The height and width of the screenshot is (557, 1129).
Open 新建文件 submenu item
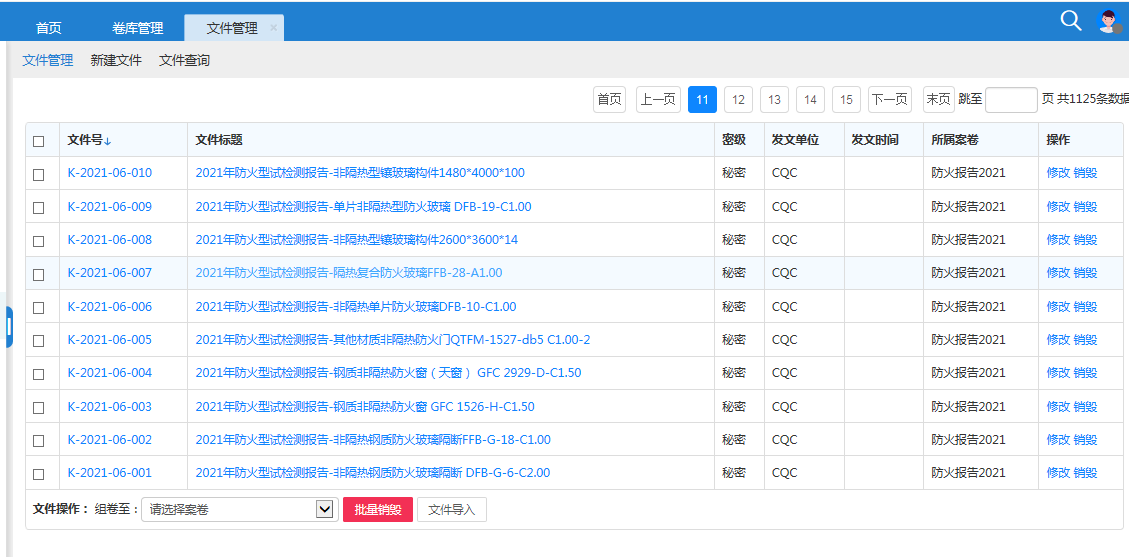click(116, 60)
